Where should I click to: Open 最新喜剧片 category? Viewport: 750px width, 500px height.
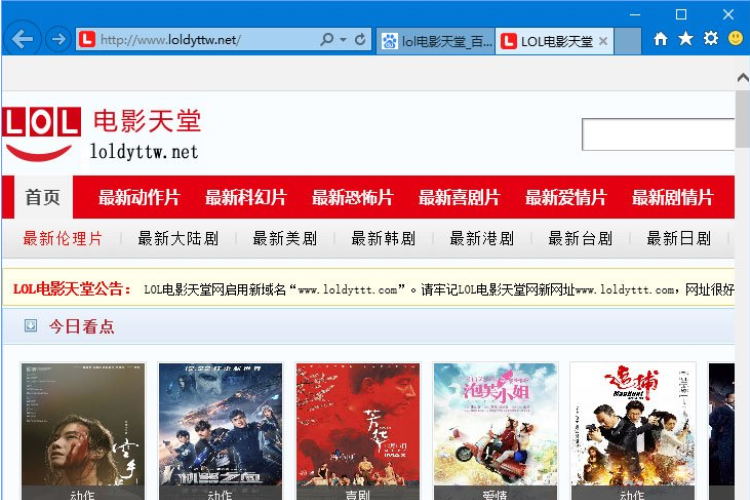459,197
